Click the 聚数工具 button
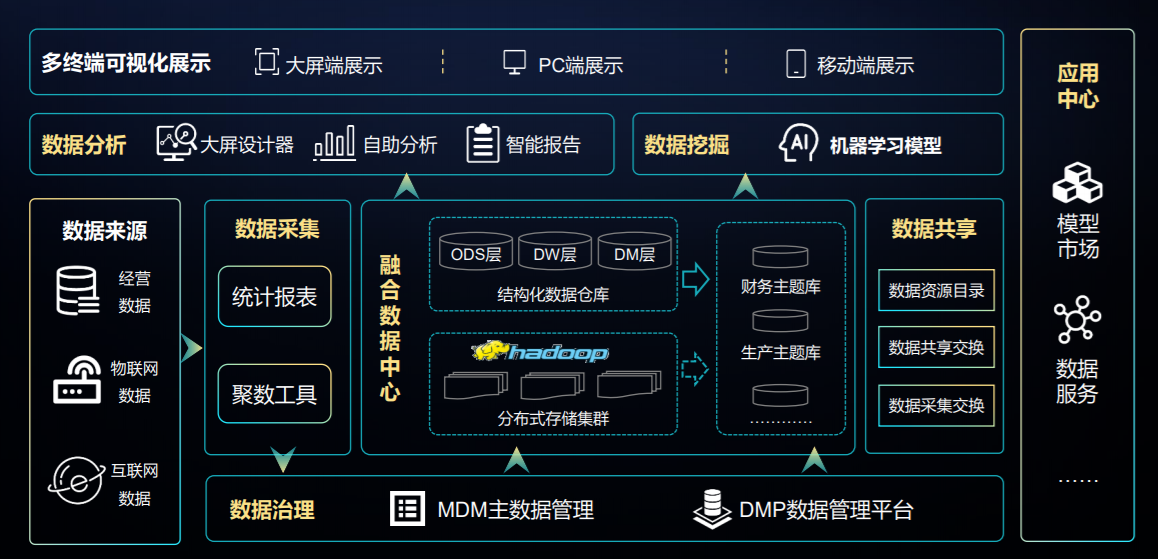The width and height of the screenshot is (1158, 559). tap(275, 393)
